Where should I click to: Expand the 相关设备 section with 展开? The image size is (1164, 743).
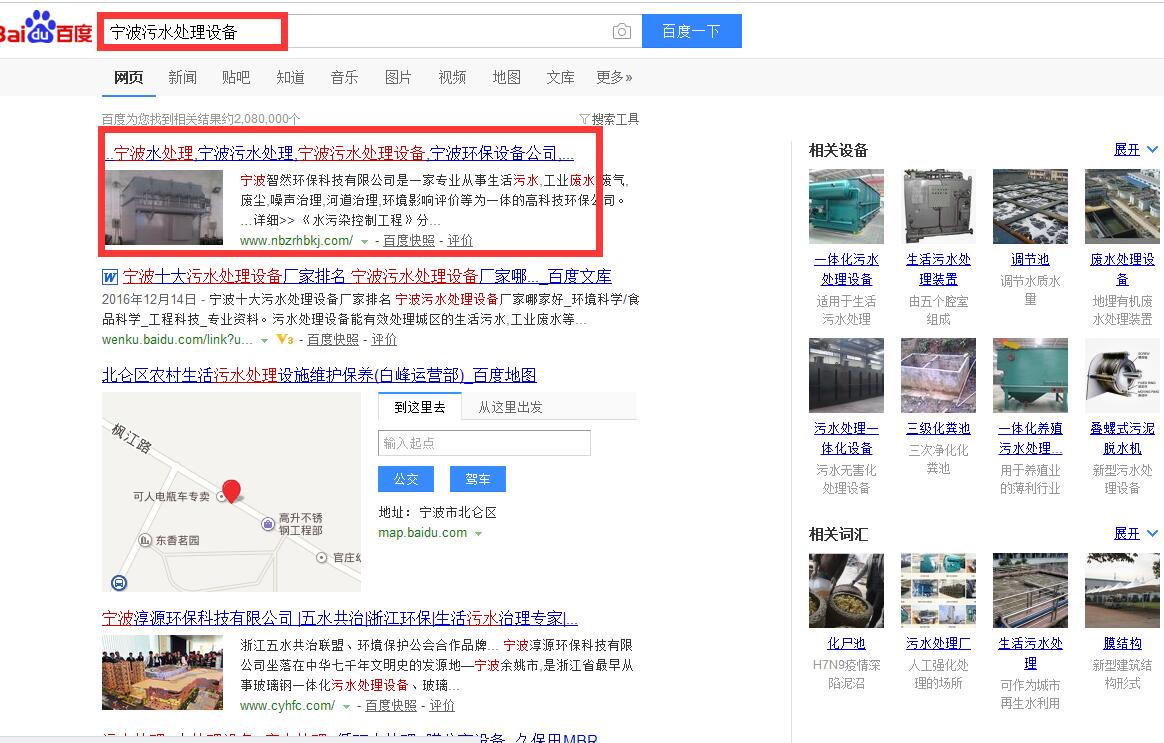1135,150
